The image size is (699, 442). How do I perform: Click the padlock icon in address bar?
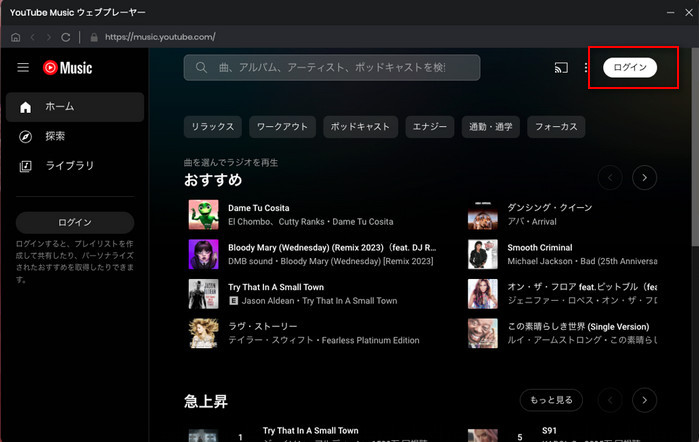[94, 37]
